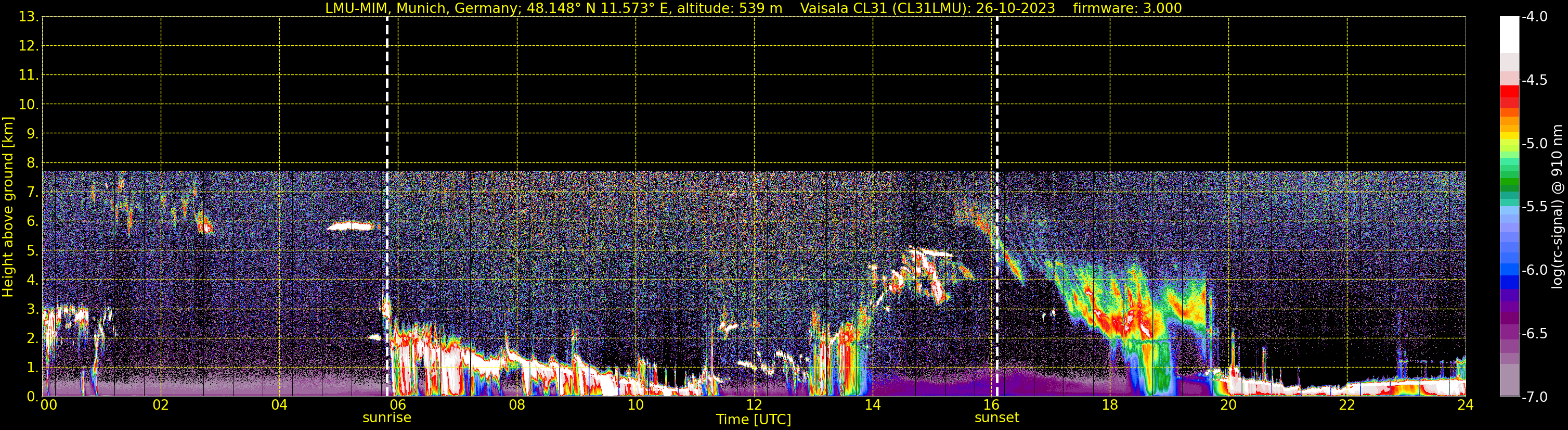This screenshot has width=1568, height=430.
Task: Click the 'log(rc-signal) @ 910 nm' colorbar title
Action: pyautogui.click(x=1557, y=207)
